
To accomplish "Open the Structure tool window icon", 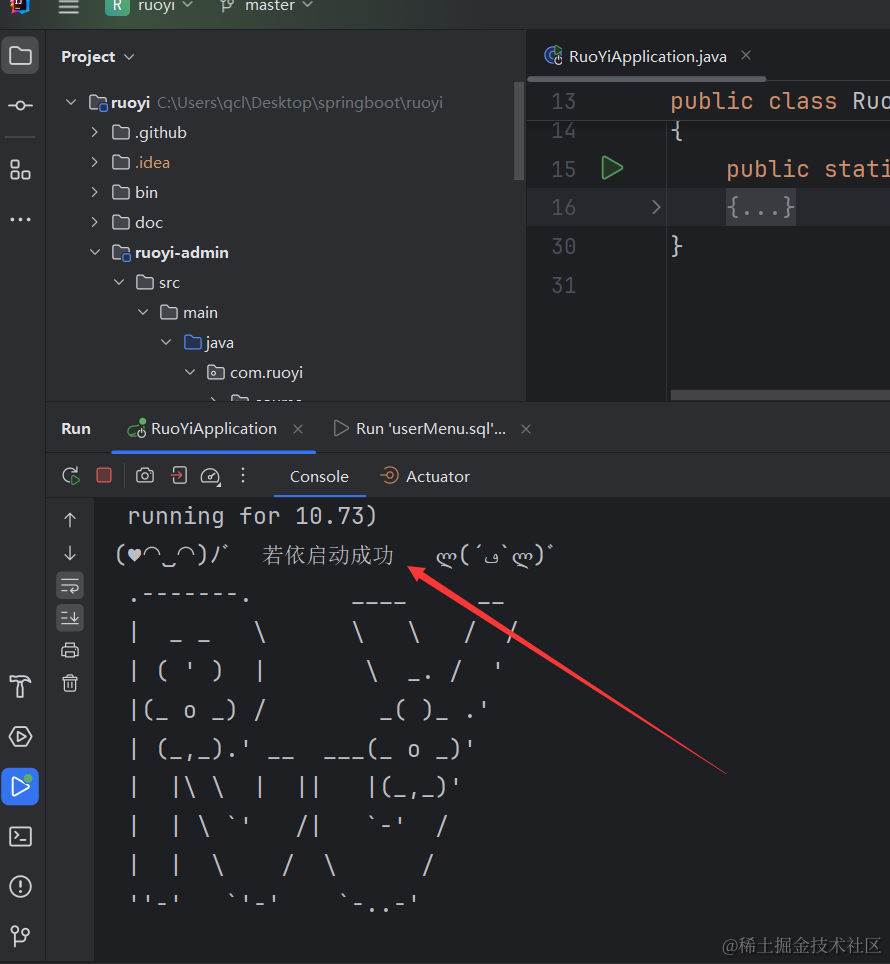I will point(21,169).
